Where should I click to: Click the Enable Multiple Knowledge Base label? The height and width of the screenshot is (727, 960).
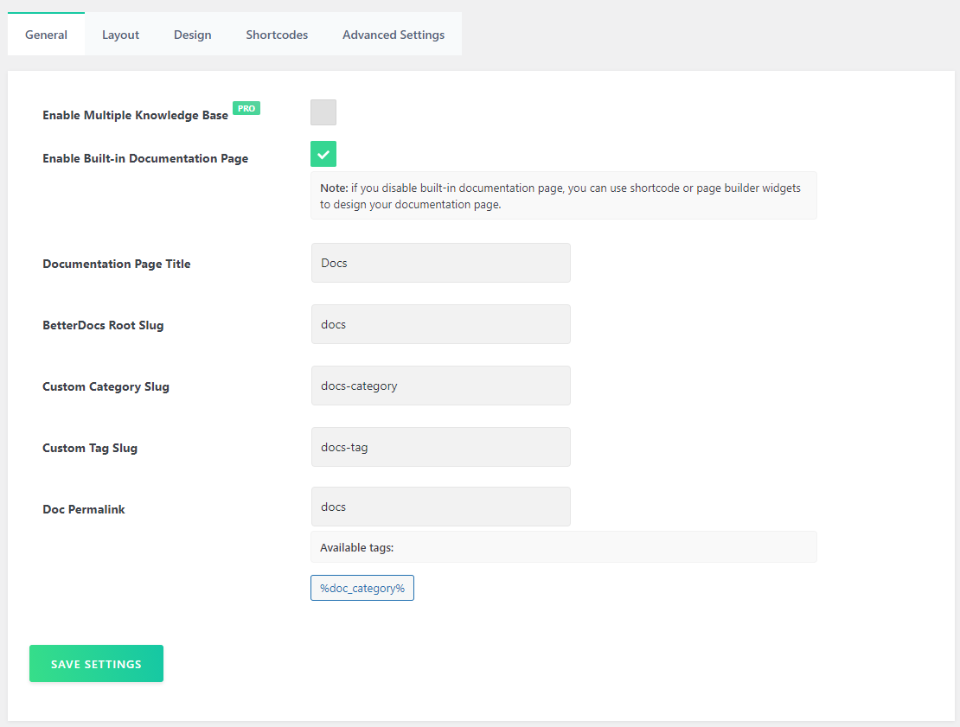[x=135, y=116]
